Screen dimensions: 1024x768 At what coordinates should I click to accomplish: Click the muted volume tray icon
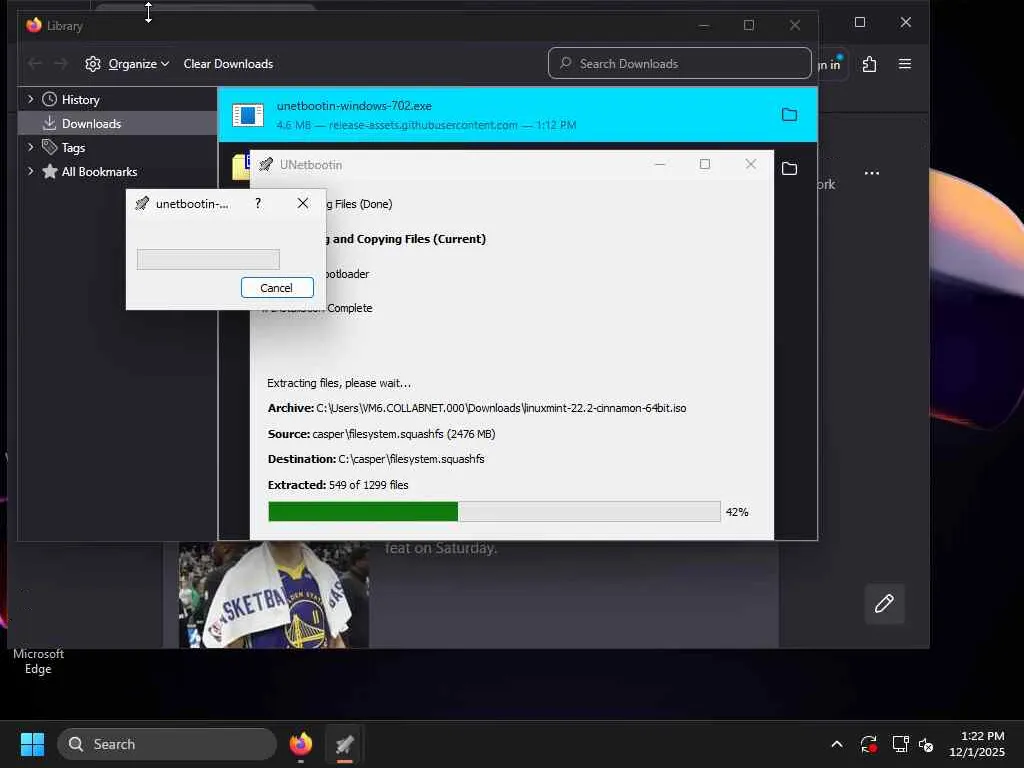926,744
